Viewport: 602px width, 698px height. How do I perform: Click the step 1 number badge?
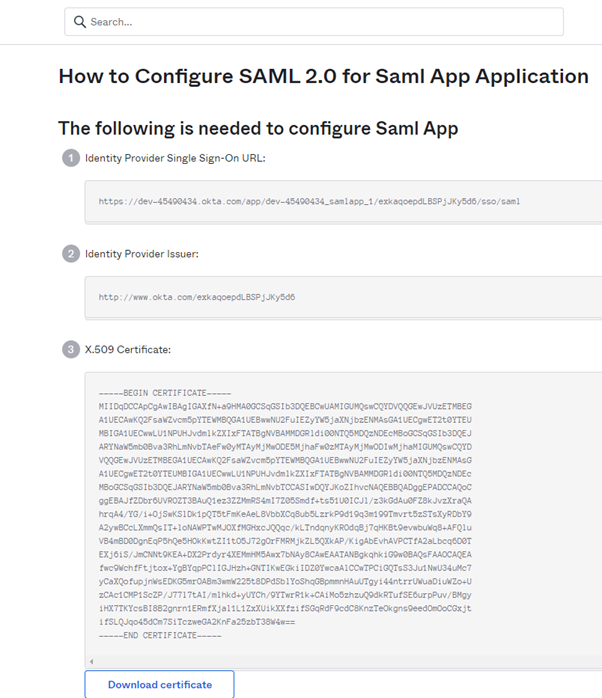pos(70,158)
